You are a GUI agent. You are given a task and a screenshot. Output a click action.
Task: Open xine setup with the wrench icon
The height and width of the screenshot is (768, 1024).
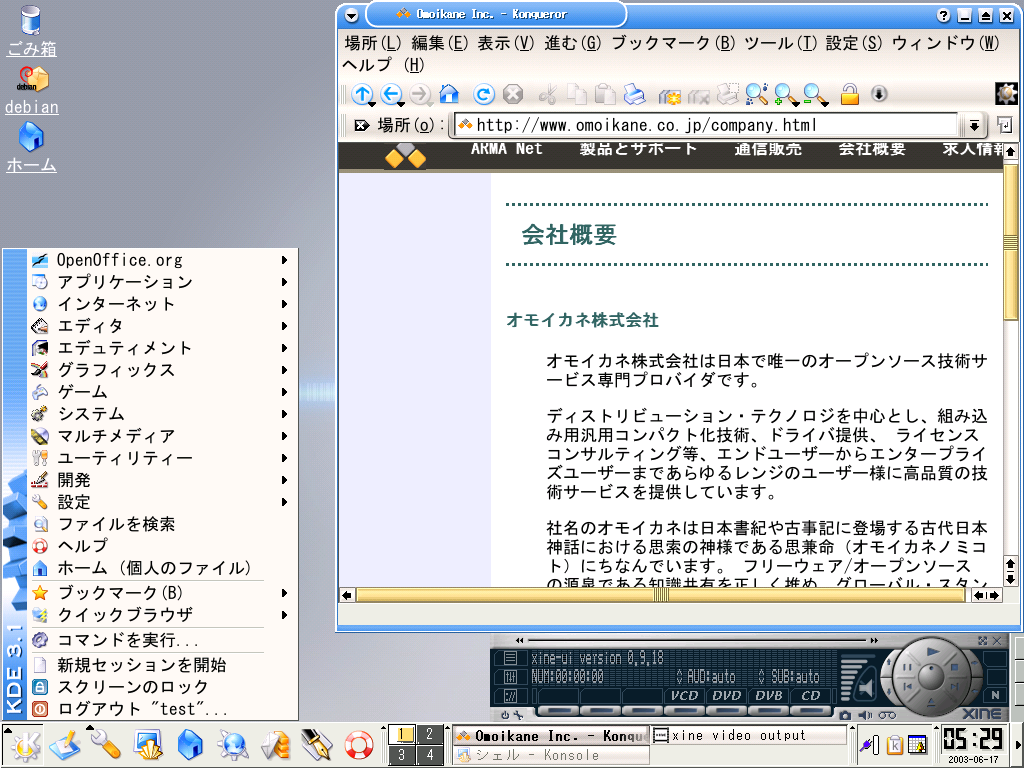pos(518,715)
